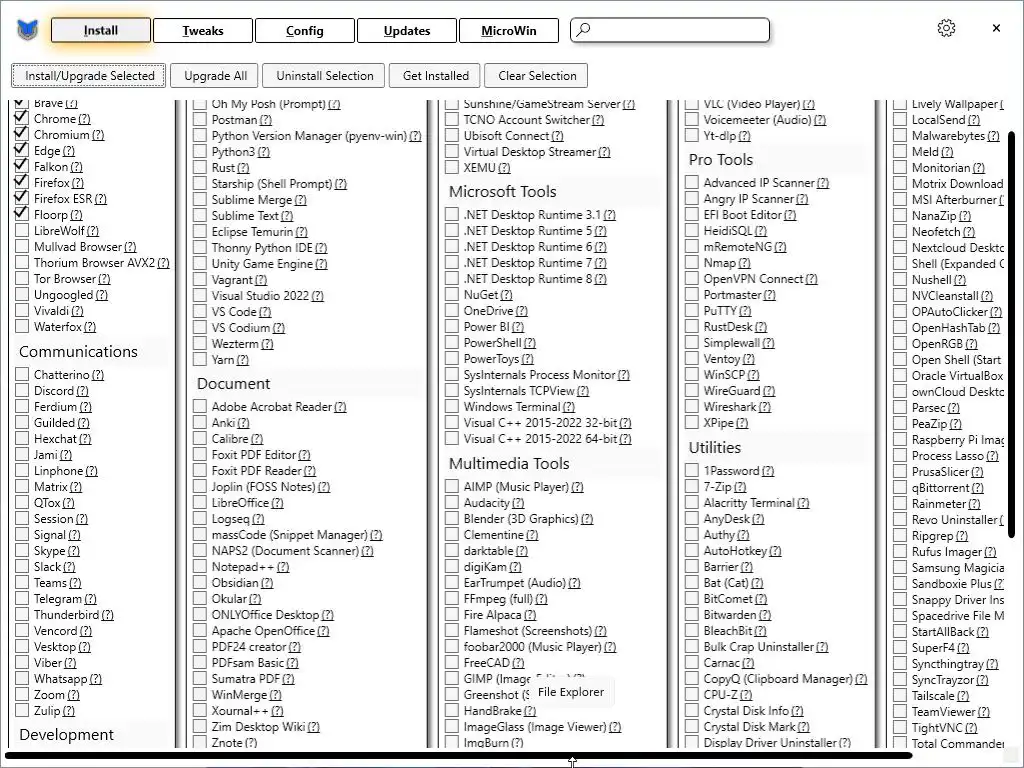Tick the PowerToys checkbox

tap(451, 359)
